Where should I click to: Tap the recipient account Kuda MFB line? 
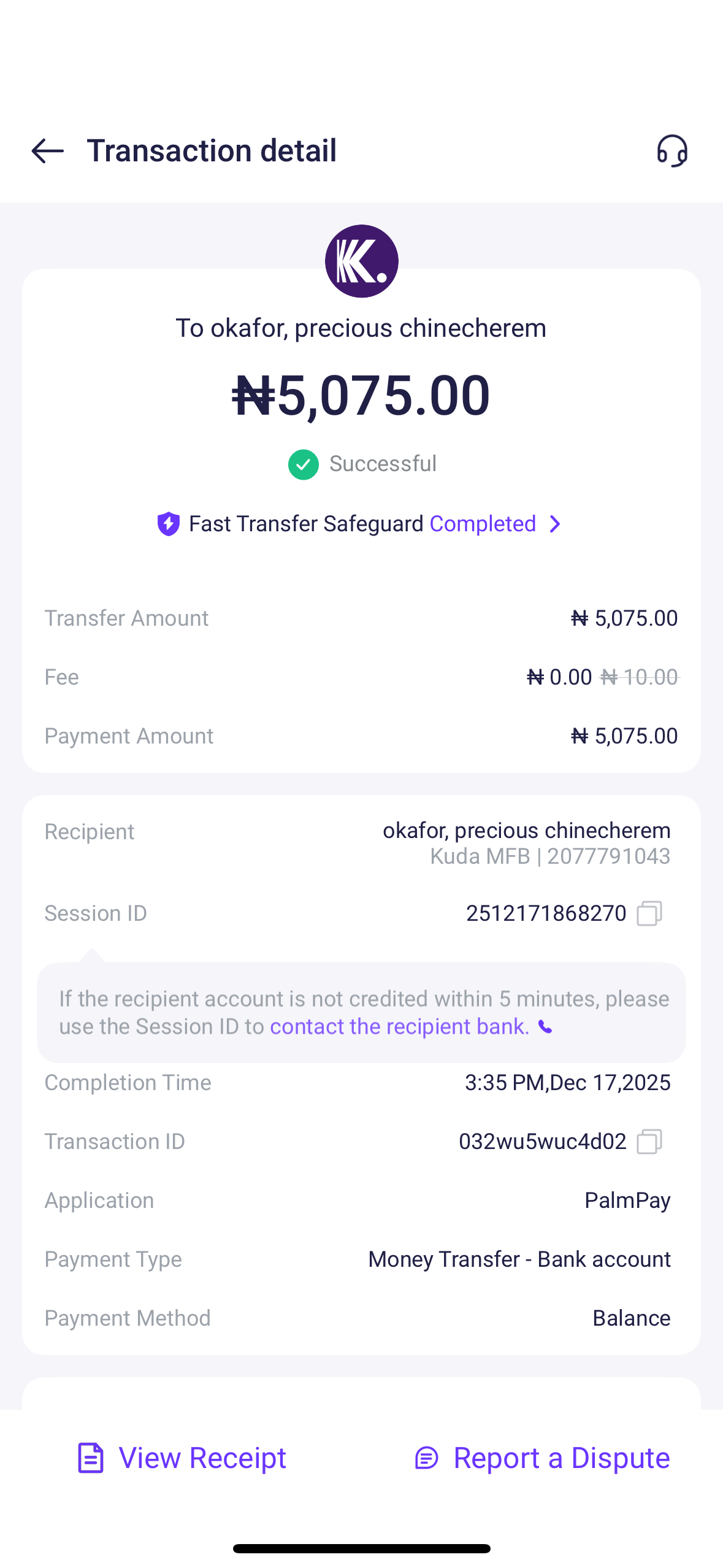point(549,856)
